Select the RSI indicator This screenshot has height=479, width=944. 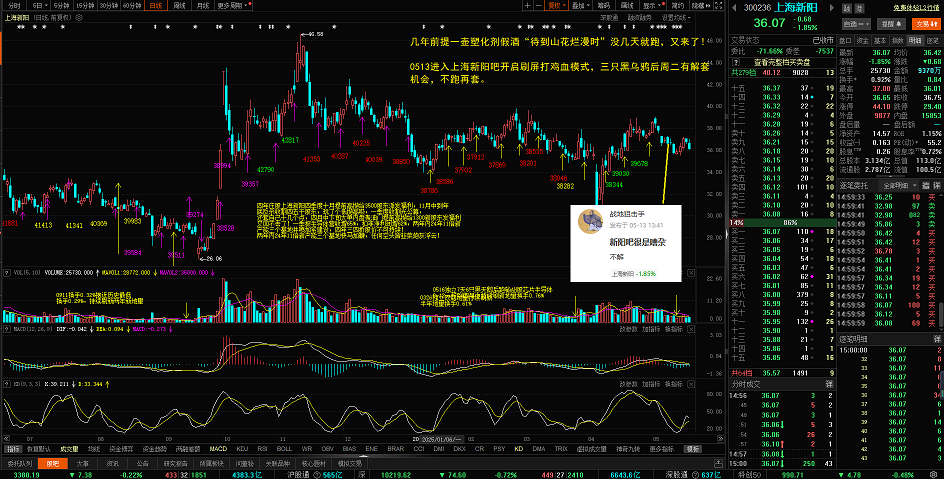262,449
